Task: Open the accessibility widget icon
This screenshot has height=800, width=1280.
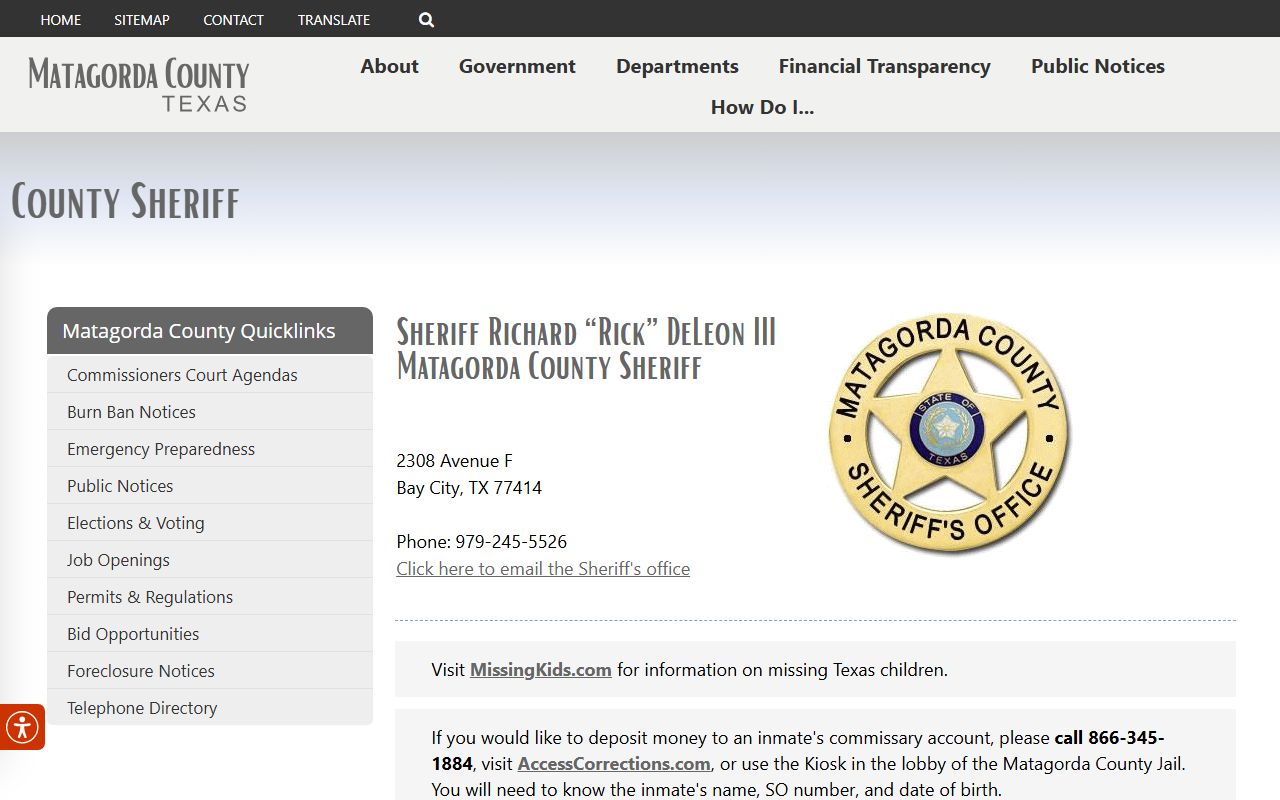Action: [21, 727]
